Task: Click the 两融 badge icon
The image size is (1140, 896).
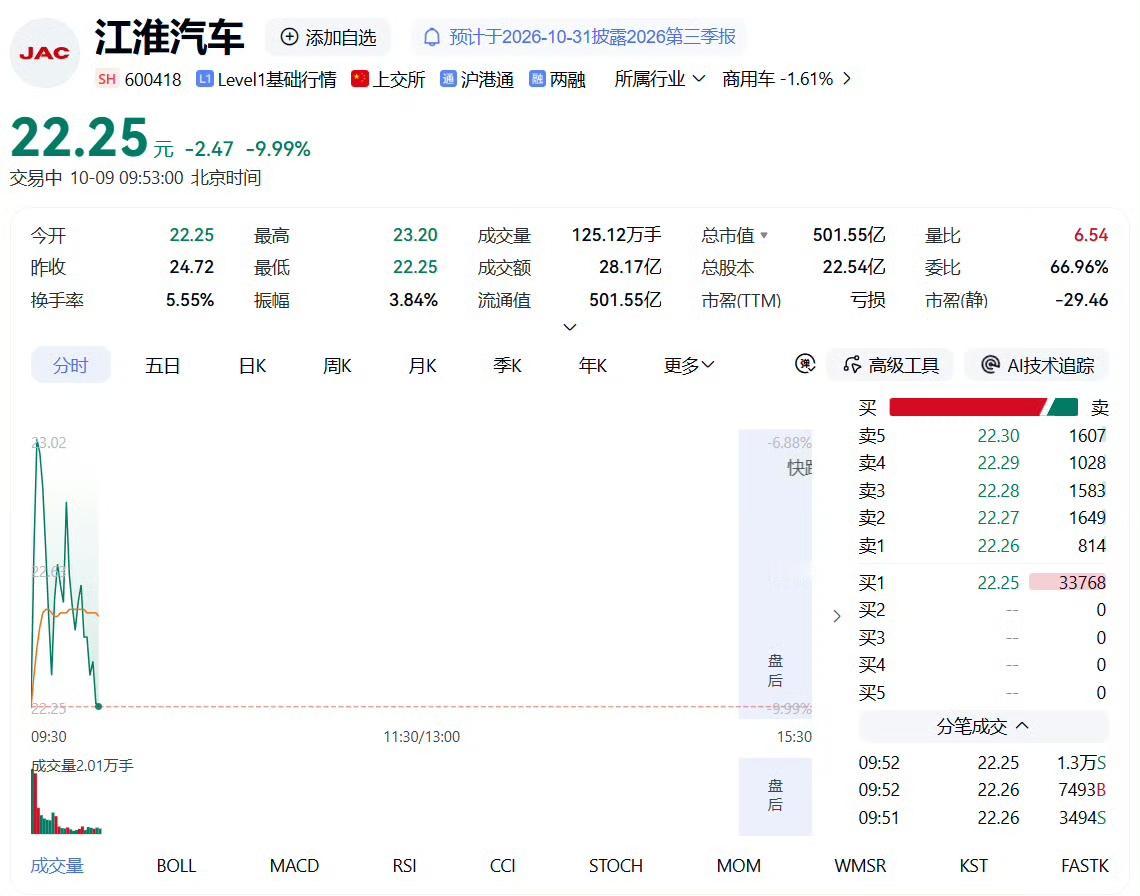Action: (537, 79)
